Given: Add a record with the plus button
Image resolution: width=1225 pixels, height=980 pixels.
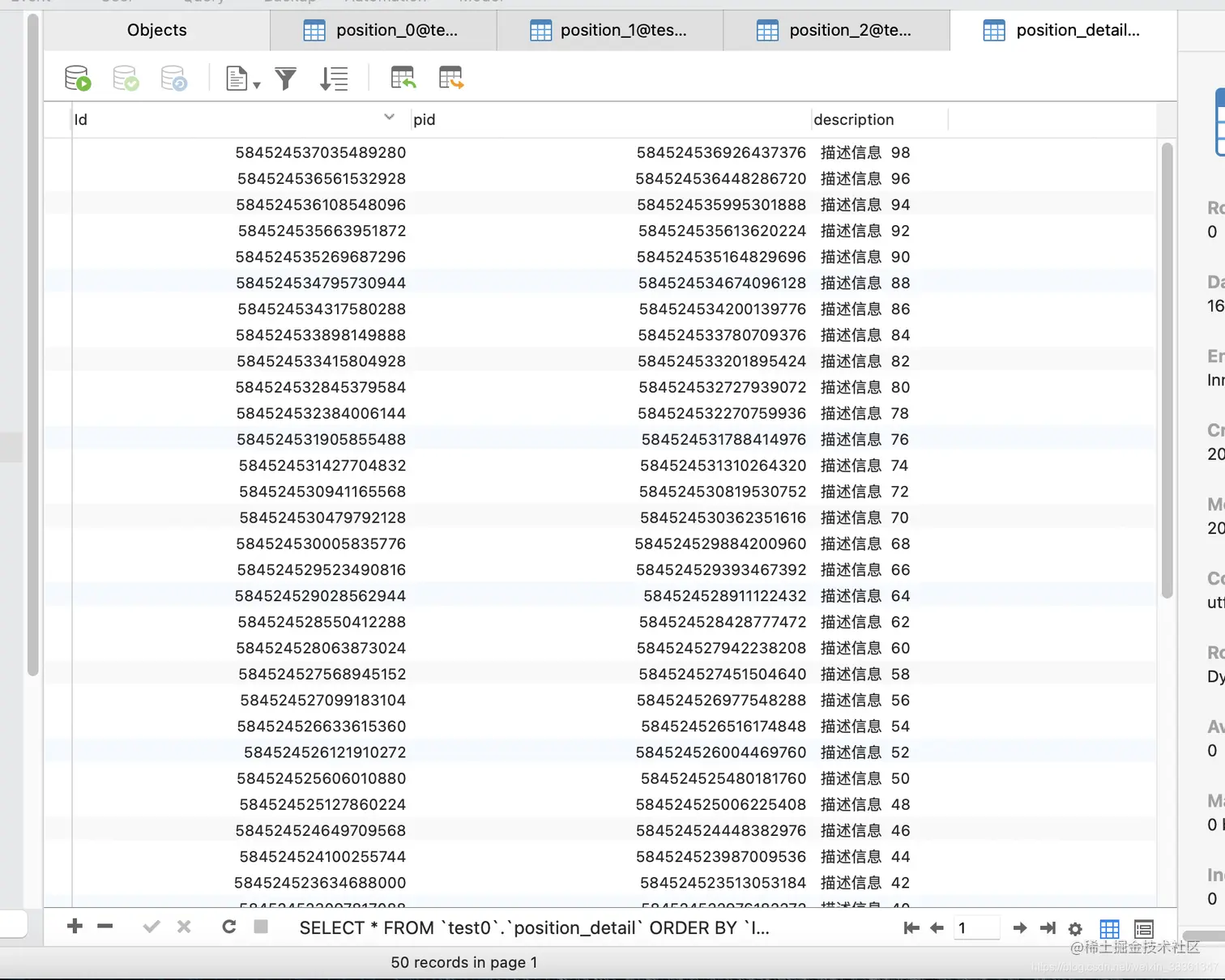Looking at the screenshot, I should (75, 927).
